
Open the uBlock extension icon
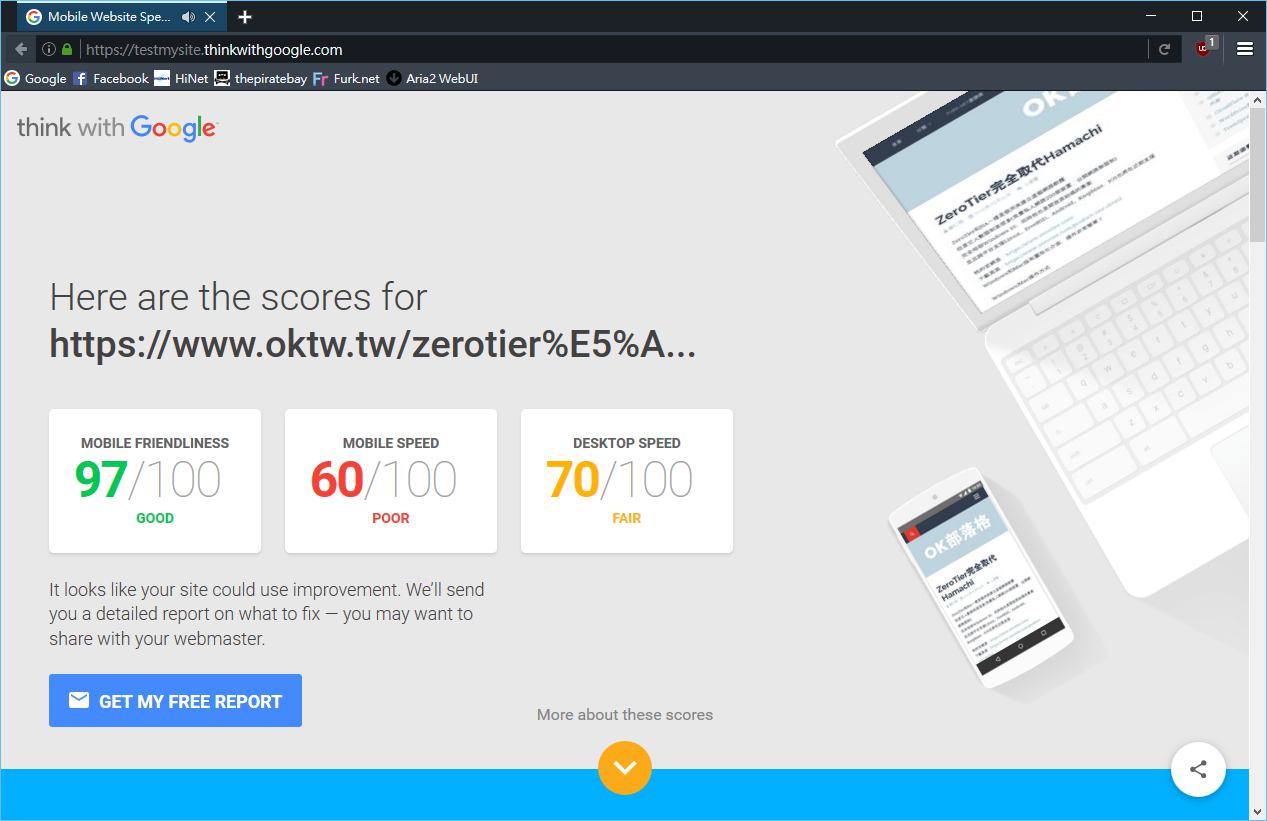point(1204,48)
